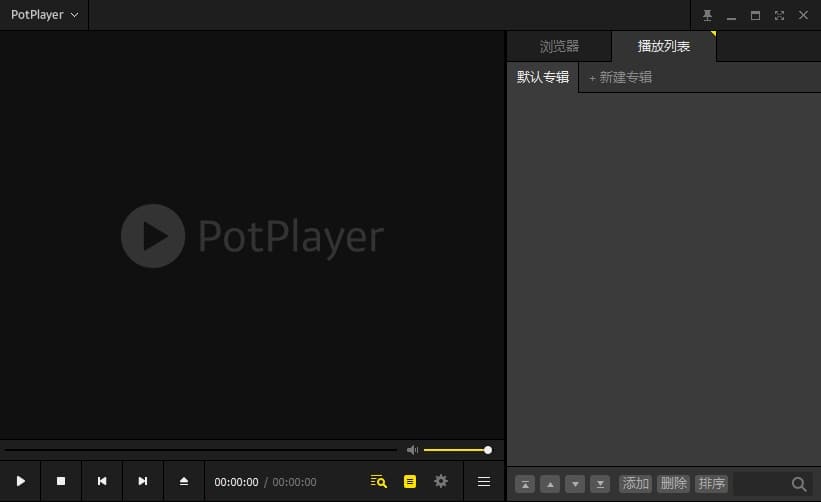Viewport: 821px width, 502px height.
Task: Expand the PotPlayer main menu dropdown
Action: [44, 15]
